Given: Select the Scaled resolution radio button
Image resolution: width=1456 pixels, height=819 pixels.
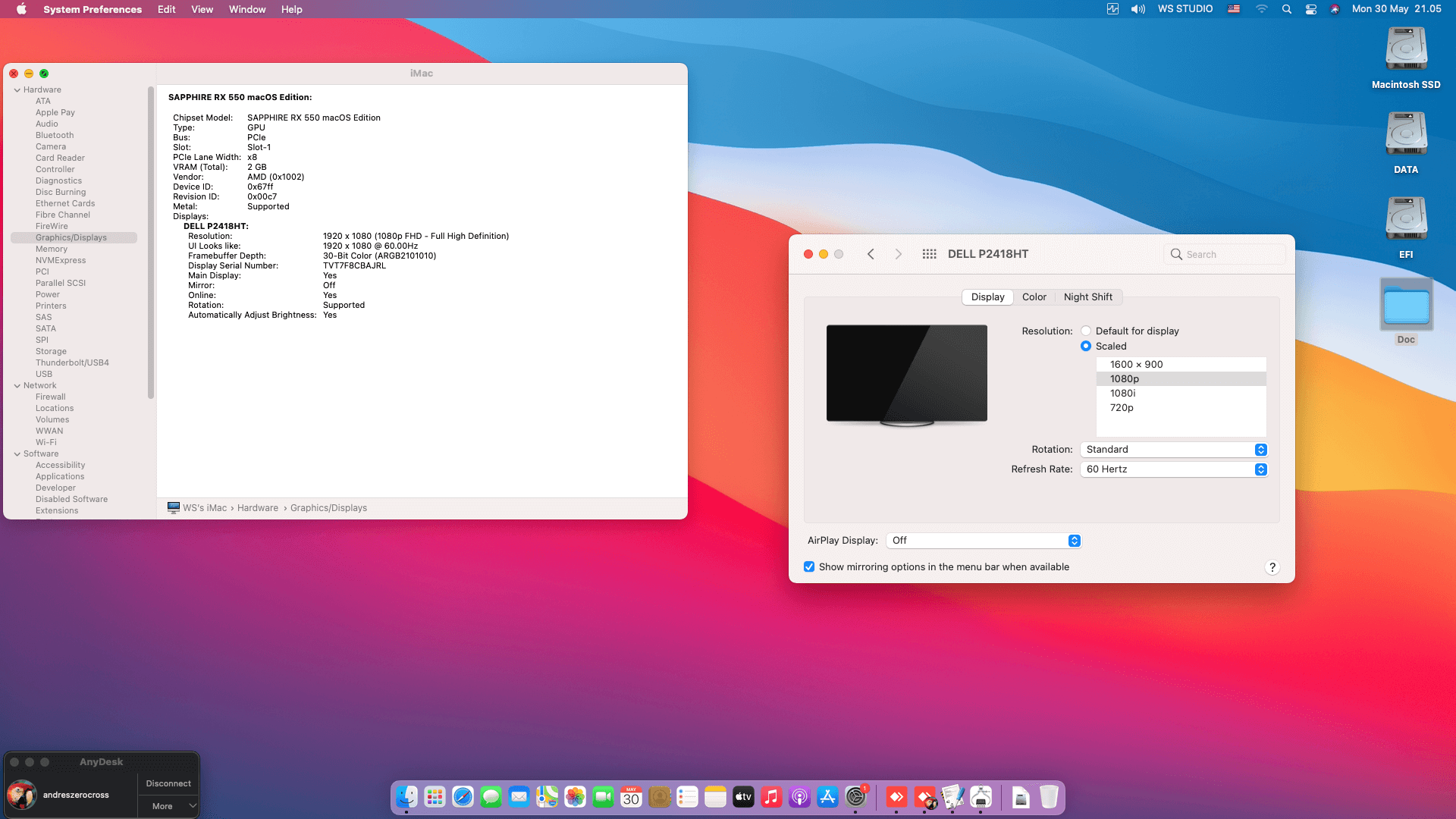Looking at the screenshot, I should click(1086, 346).
